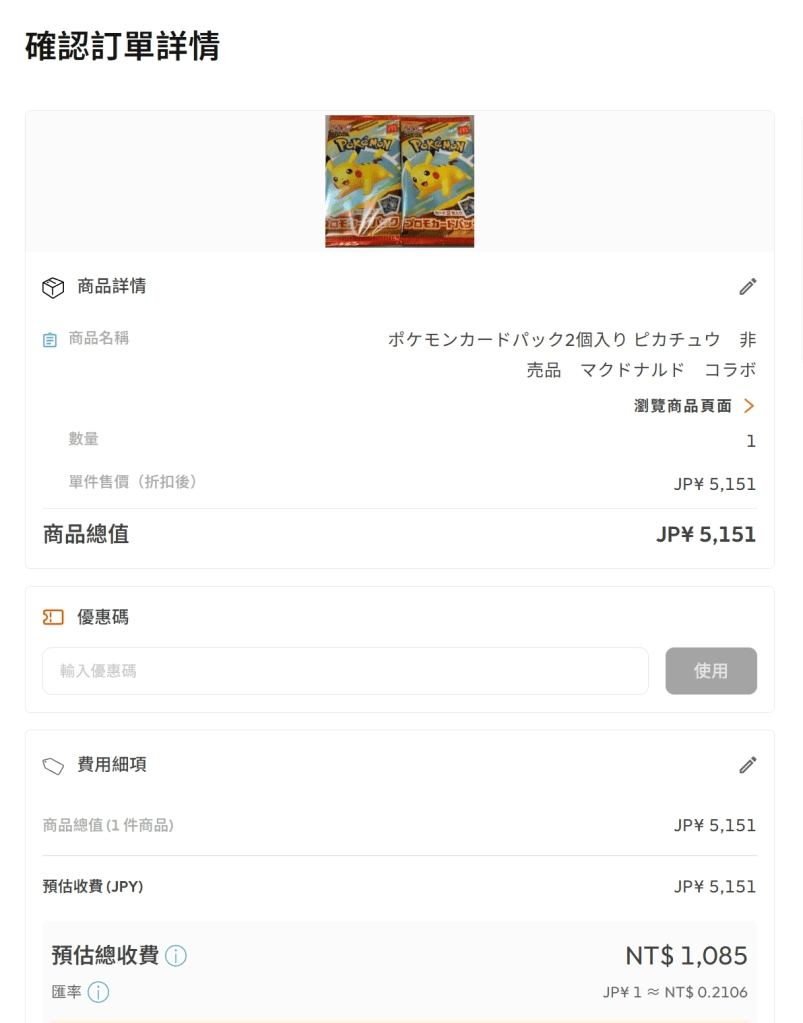Open the 瀏覽商品頁面 link
803x1023 pixels.
click(683, 406)
